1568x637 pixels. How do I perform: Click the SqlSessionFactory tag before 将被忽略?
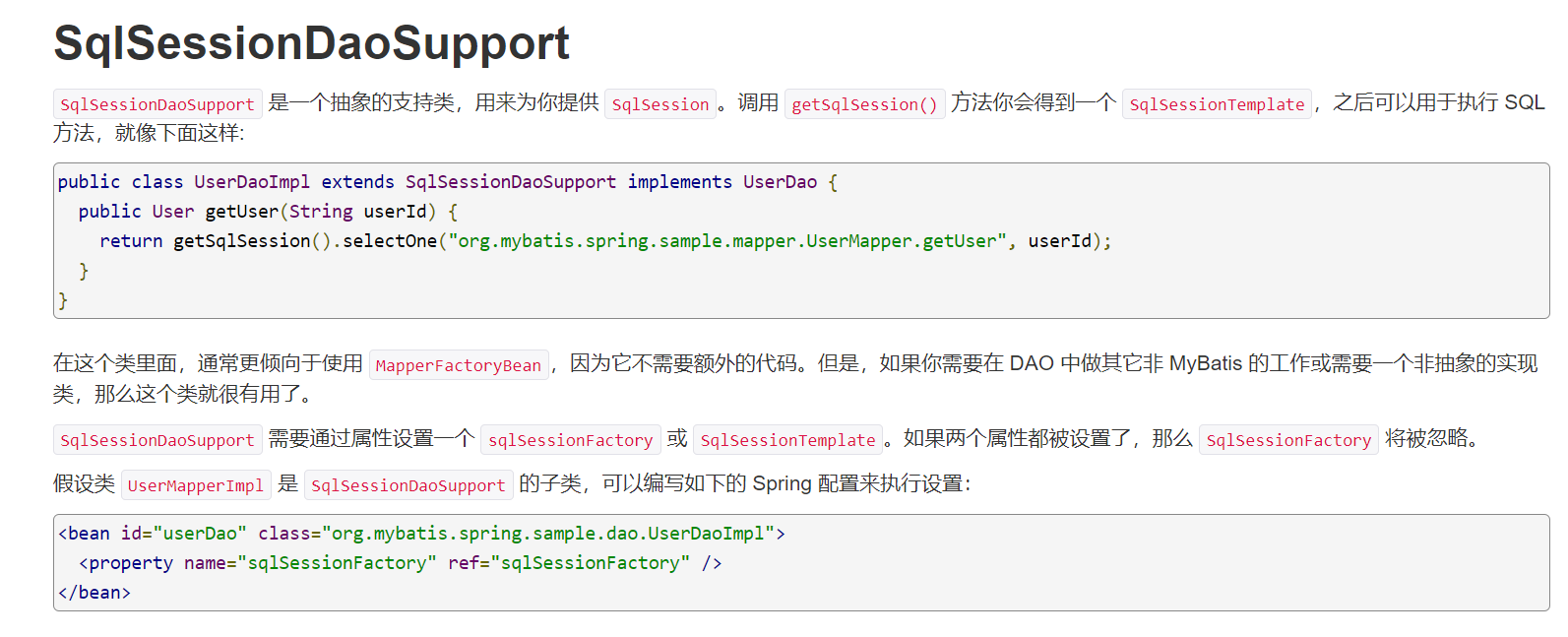[1287, 440]
